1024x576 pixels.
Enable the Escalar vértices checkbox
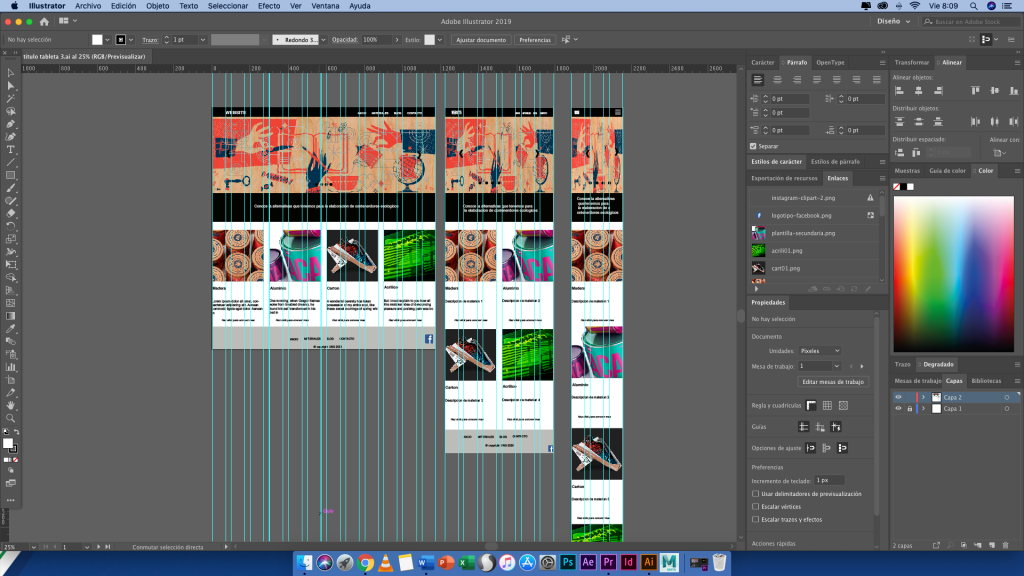[x=755, y=507]
